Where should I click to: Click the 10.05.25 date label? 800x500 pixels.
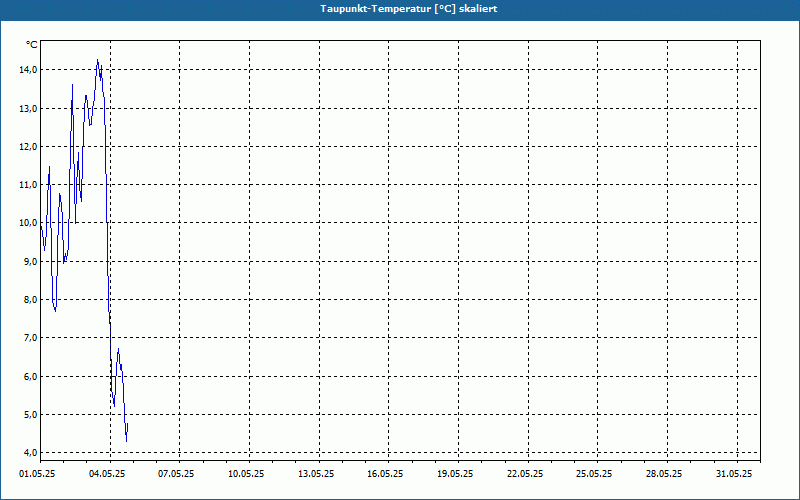pyautogui.click(x=246, y=474)
